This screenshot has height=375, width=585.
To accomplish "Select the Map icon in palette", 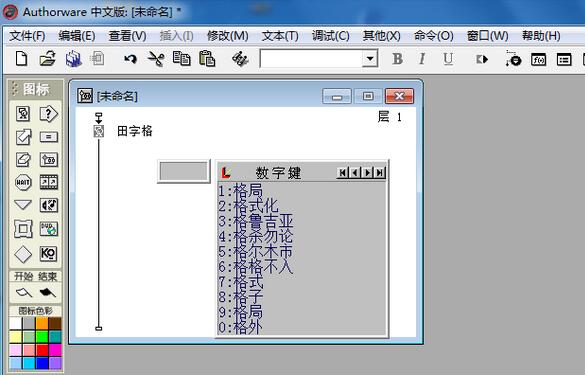I will point(49,160).
